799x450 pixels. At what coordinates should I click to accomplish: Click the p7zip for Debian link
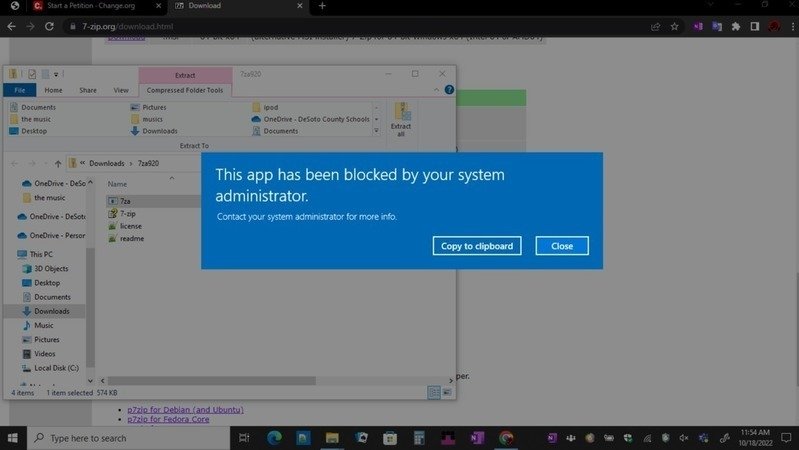pos(185,409)
